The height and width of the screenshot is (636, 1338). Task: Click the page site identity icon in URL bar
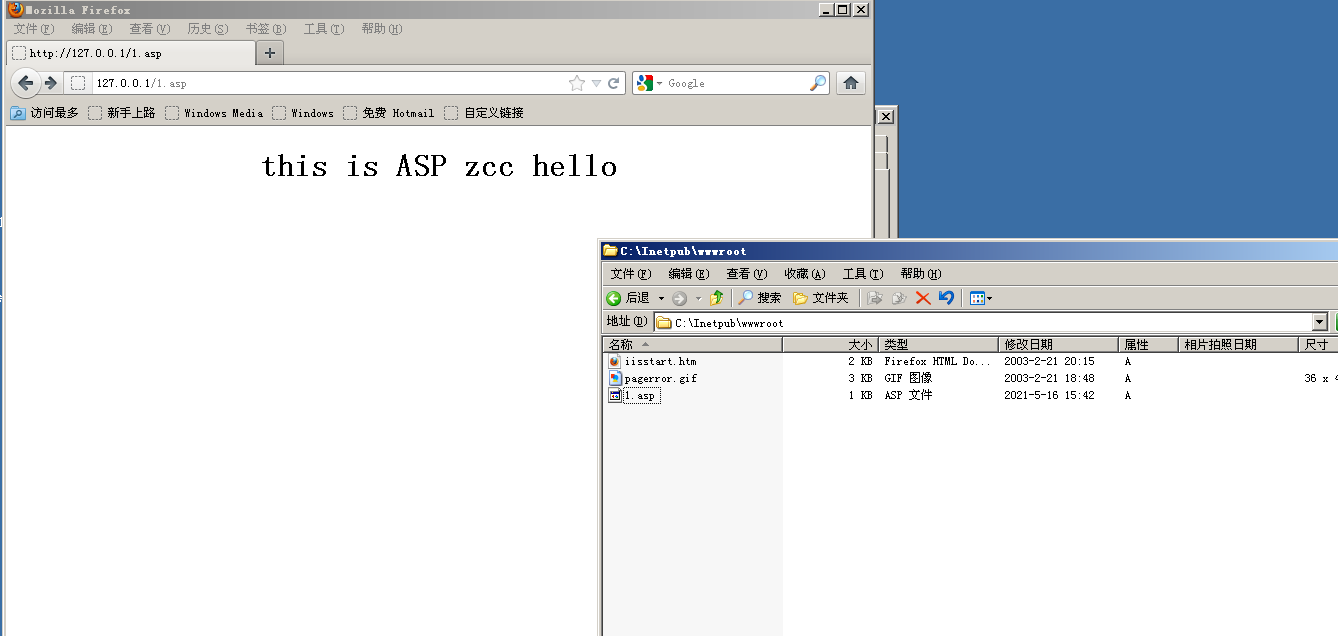click(78, 83)
